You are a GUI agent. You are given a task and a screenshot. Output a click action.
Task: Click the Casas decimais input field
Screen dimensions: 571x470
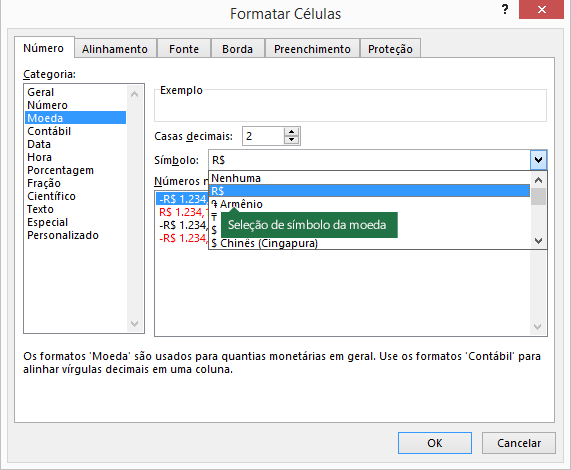click(263, 136)
